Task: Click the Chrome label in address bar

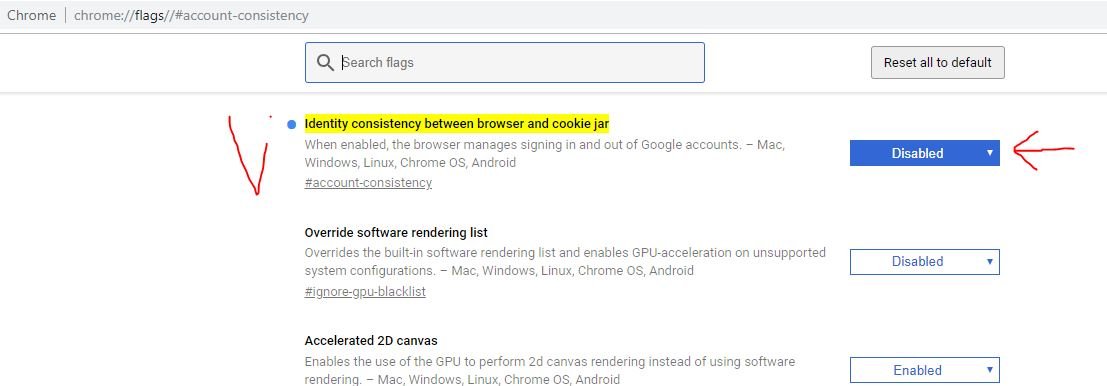Action: pos(31,15)
